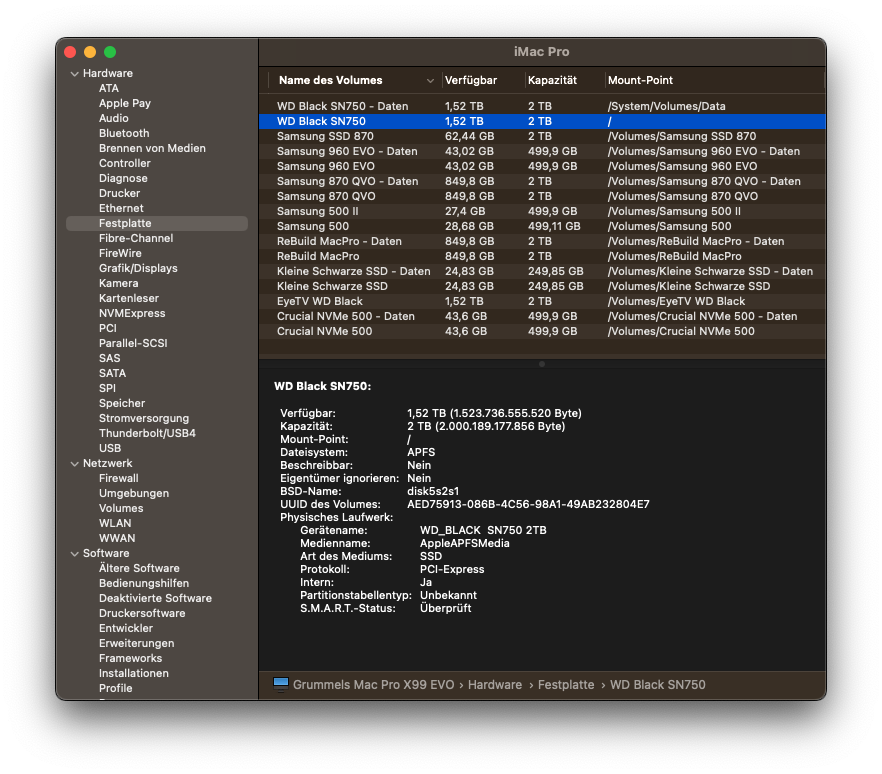The width and height of the screenshot is (882, 774).
Task: Open Firewall under Netzwerk
Action: (119, 478)
